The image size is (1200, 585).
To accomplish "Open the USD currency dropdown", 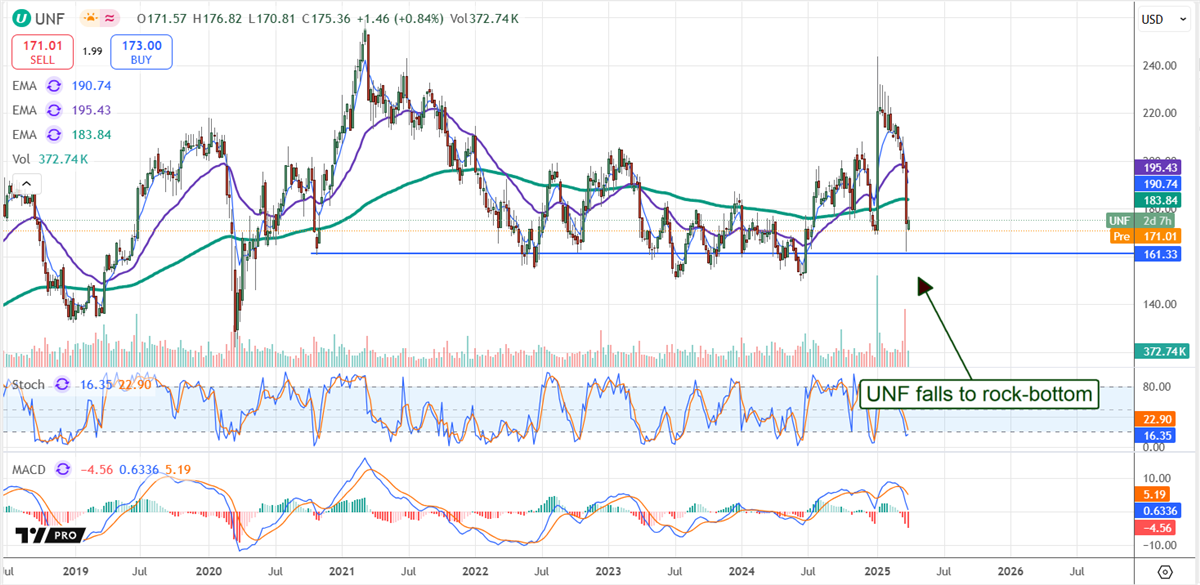I will click(x=1160, y=19).
